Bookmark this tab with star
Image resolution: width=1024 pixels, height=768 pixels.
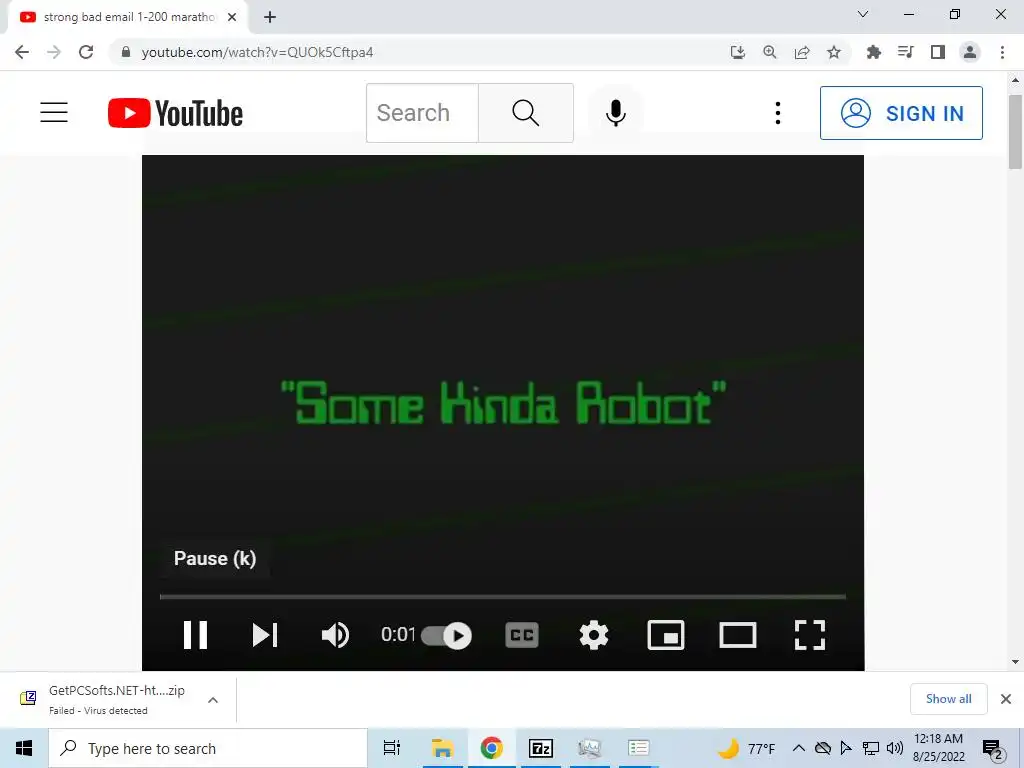point(834,52)
